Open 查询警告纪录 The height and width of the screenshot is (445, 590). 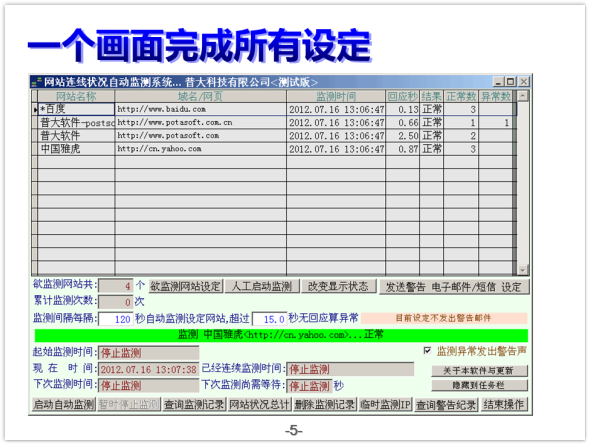(446, 405)
